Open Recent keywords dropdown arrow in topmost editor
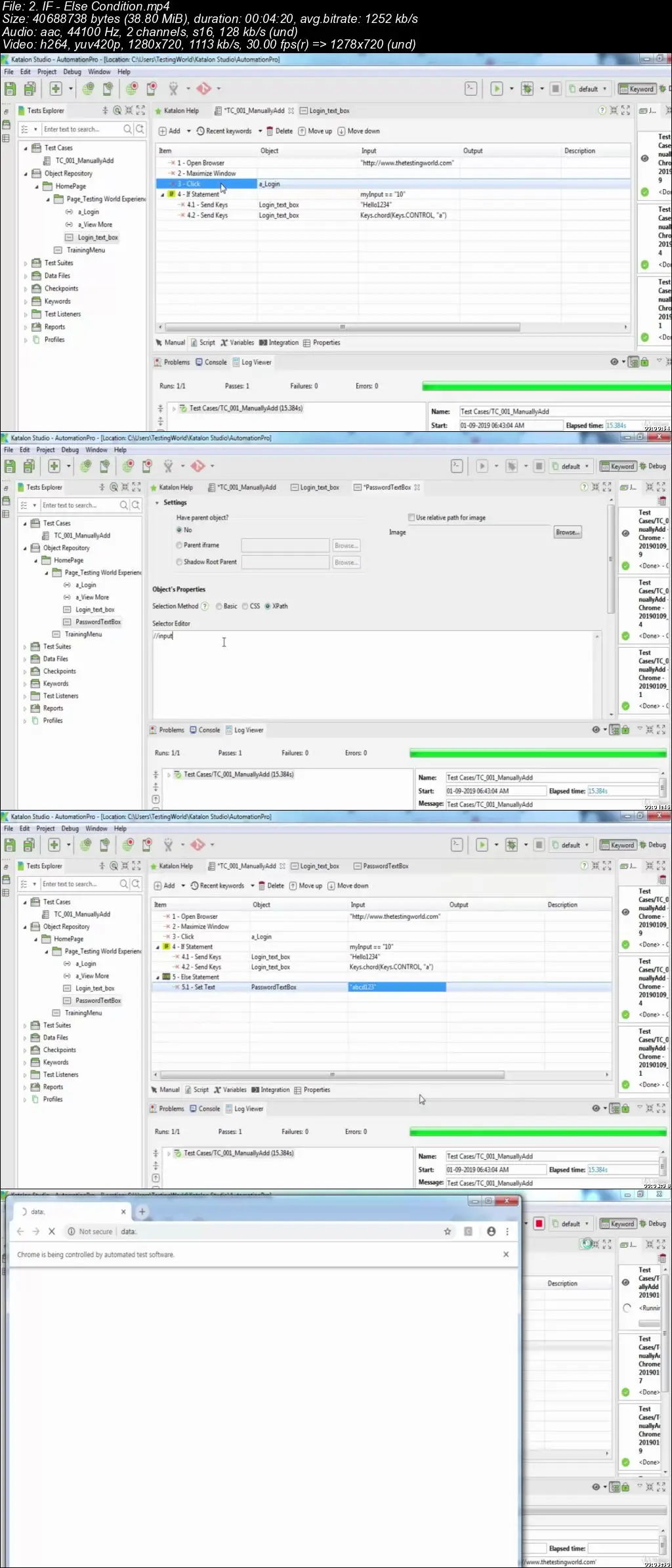Screen dimensions: 672x1568 [260, 131]
